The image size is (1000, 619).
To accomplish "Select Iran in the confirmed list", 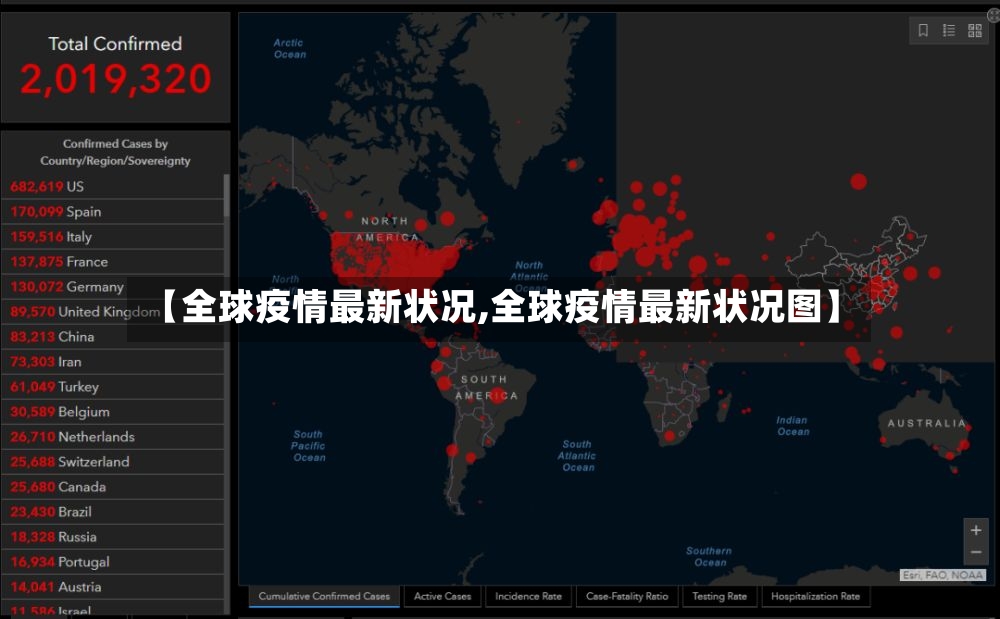I will click(x=113, y=361).
